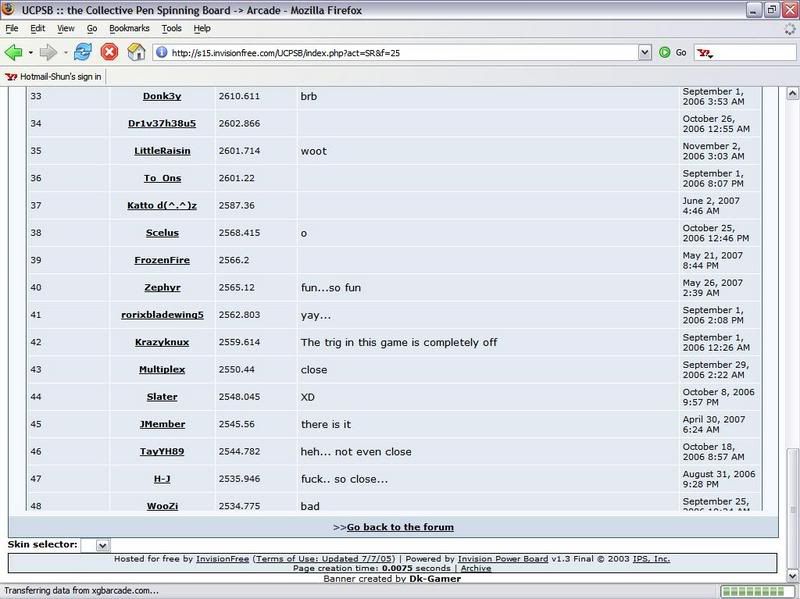Open Donk3y's profile link
This screenshot has height=599, width=800.
click(x=162, y=96)
